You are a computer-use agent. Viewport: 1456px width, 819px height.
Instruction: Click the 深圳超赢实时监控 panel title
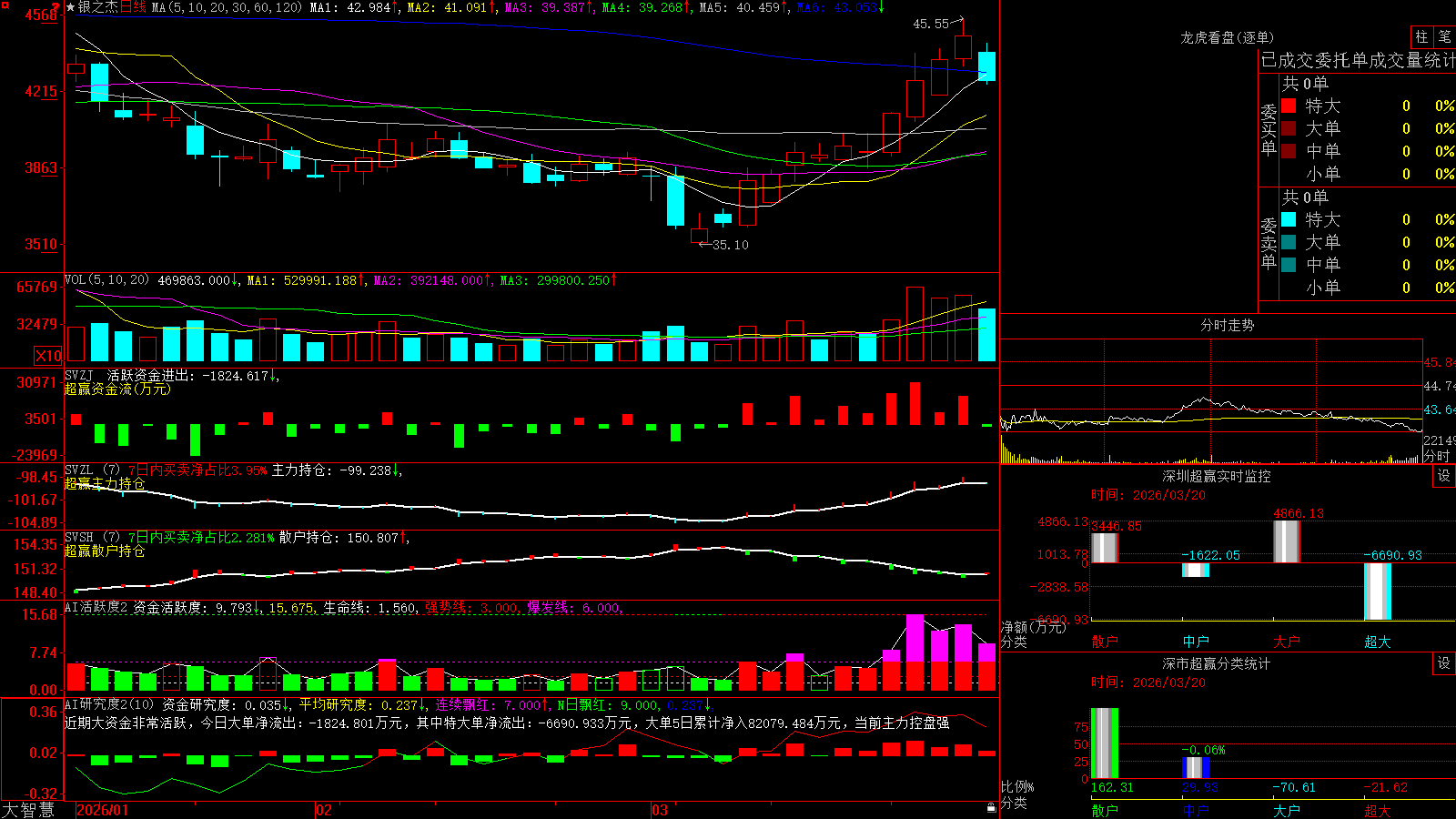pyautogui.click(x=1216, y=476)
